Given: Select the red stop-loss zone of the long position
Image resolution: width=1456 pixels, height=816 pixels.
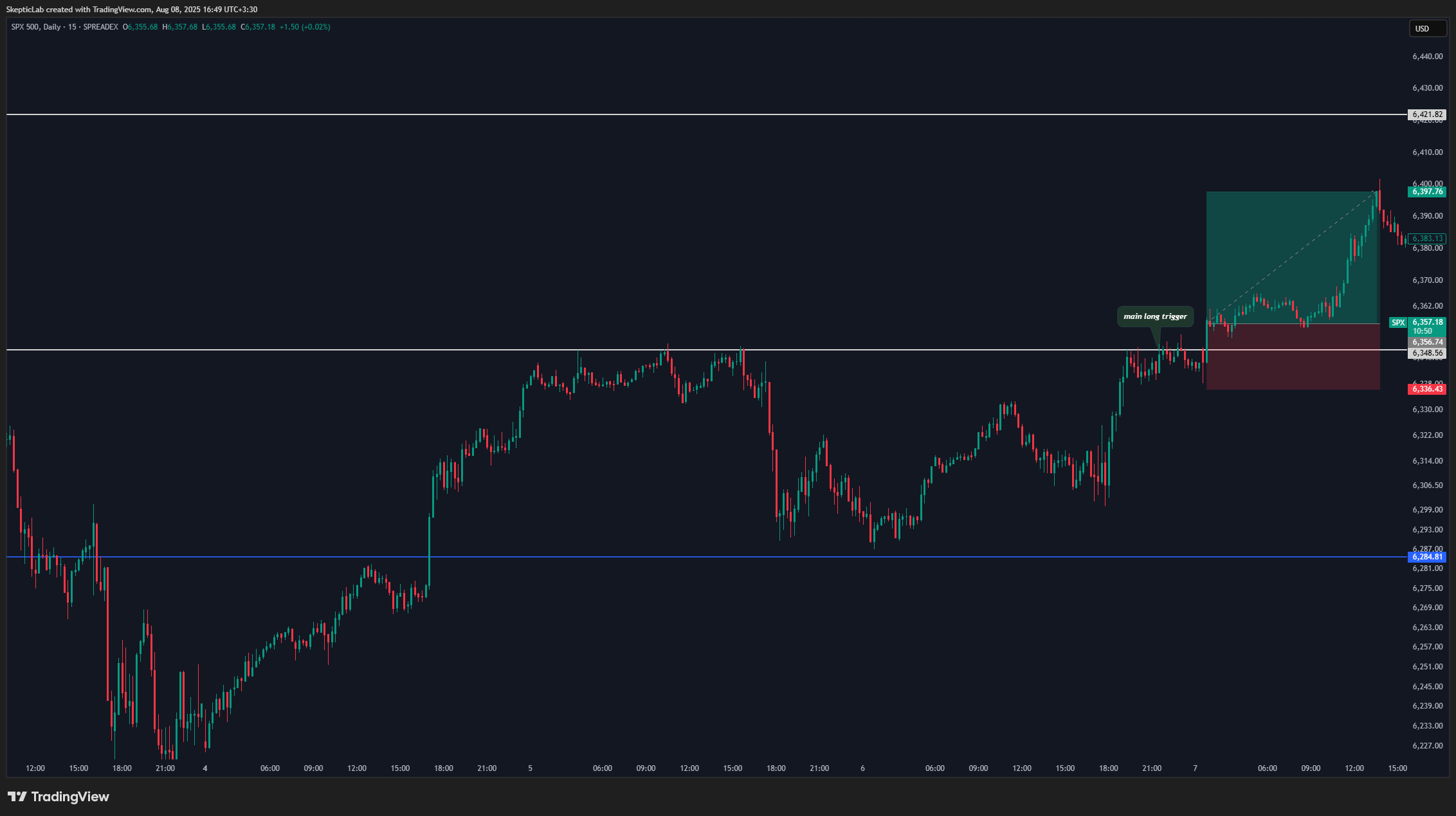Looking at the screenshot, I should tap(1293, 356).
